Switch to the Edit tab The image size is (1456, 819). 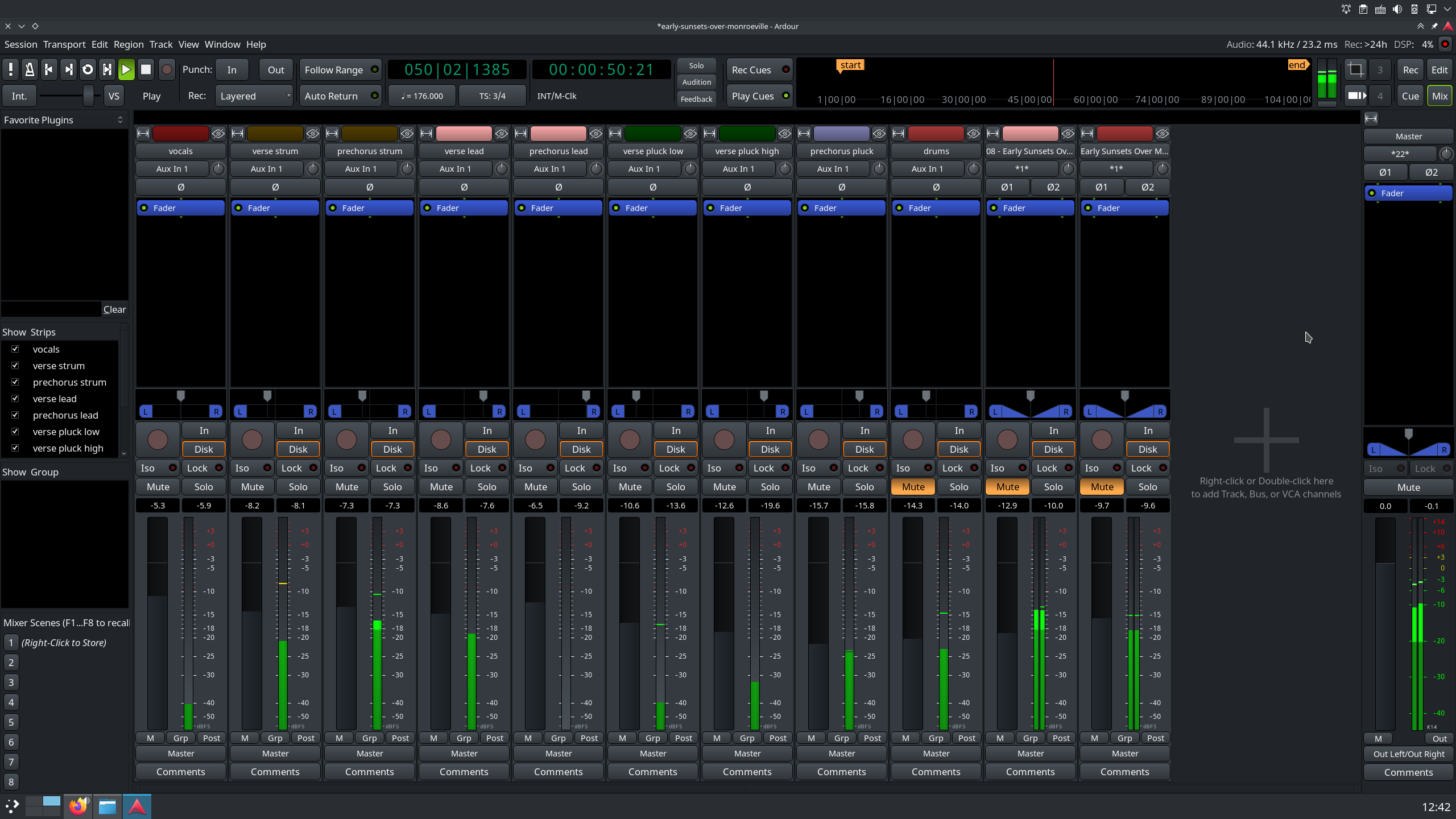(1440, 70)
